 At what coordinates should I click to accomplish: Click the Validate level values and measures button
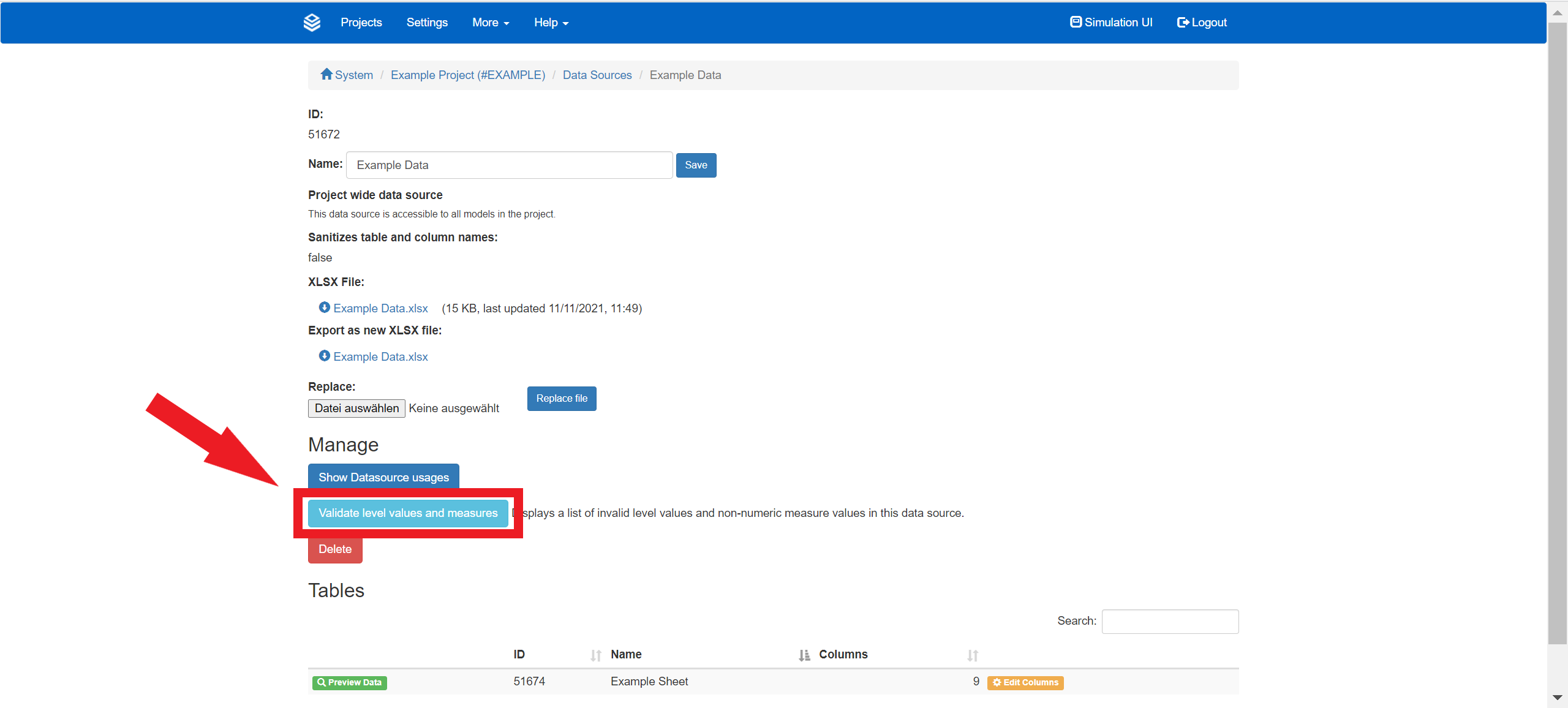pos(408,513)
